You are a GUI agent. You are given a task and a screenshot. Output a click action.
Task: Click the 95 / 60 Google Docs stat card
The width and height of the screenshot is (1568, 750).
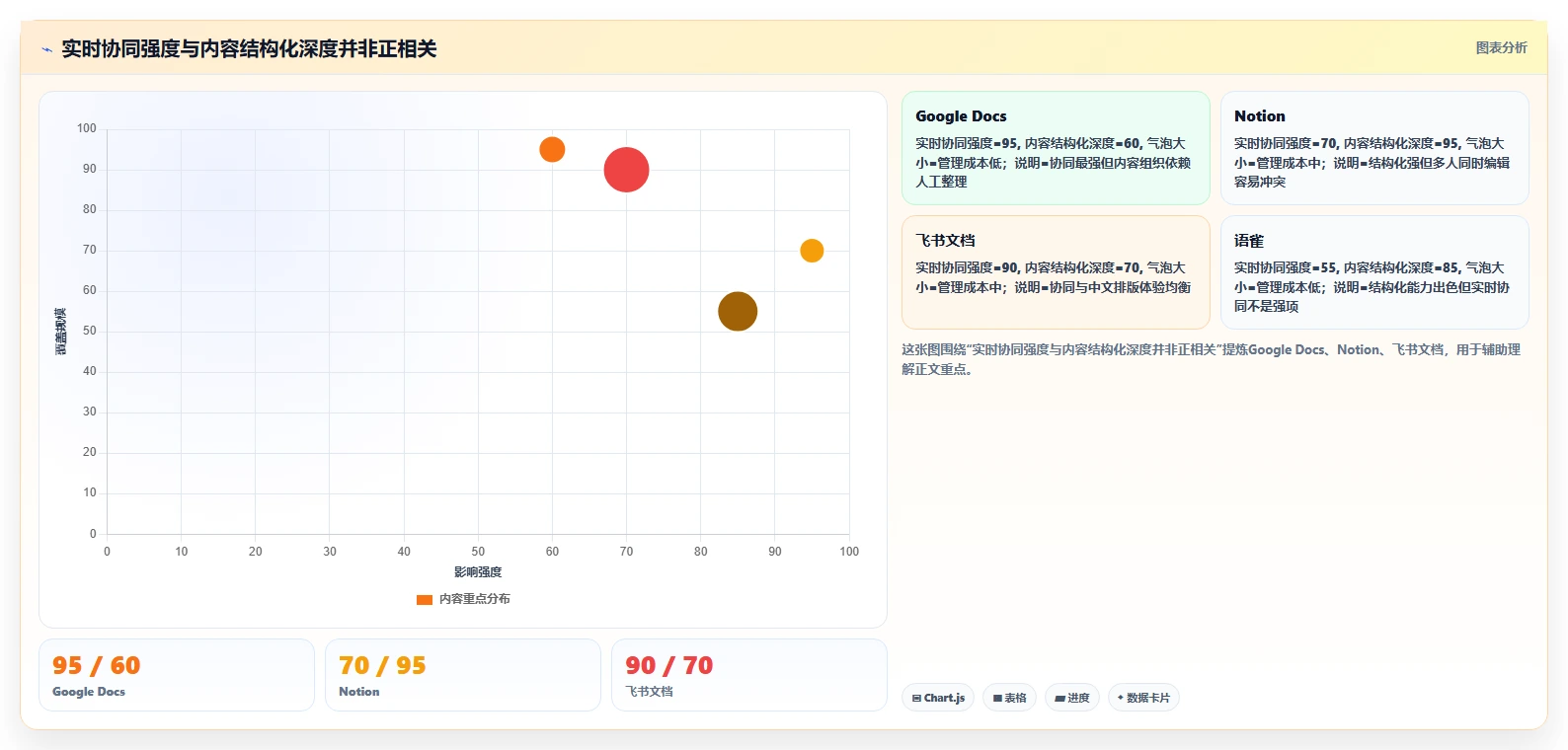point(177,675)
